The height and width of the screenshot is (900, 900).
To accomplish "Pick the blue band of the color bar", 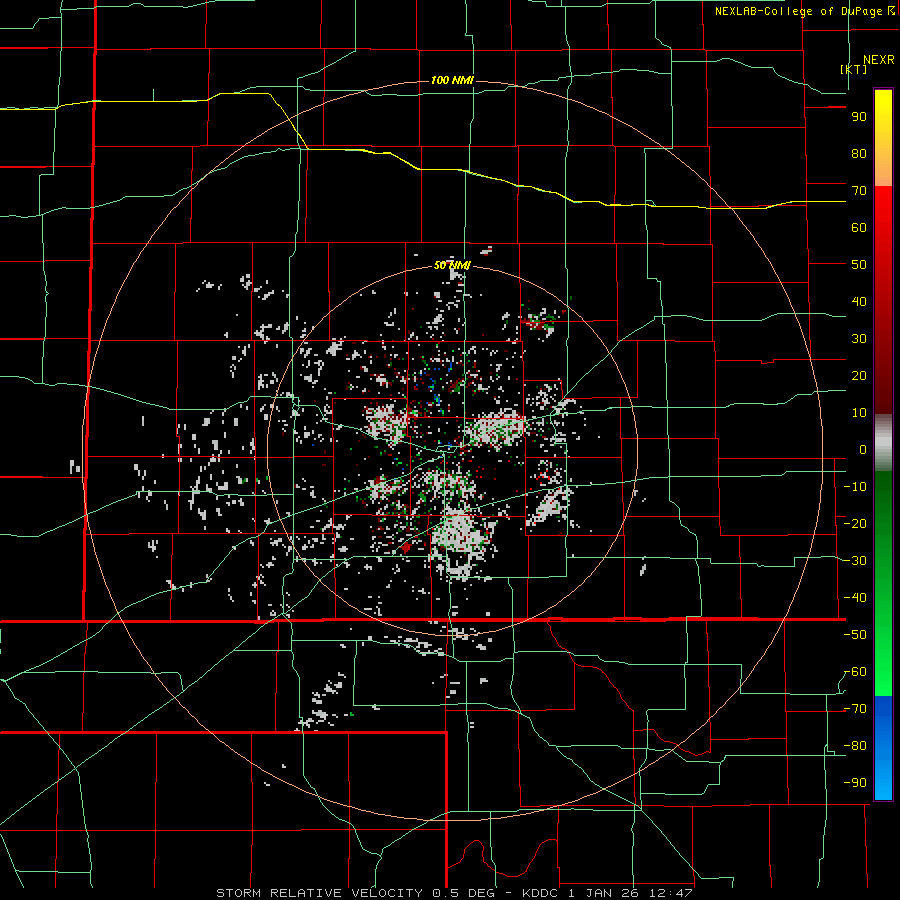I will point(883,748).
